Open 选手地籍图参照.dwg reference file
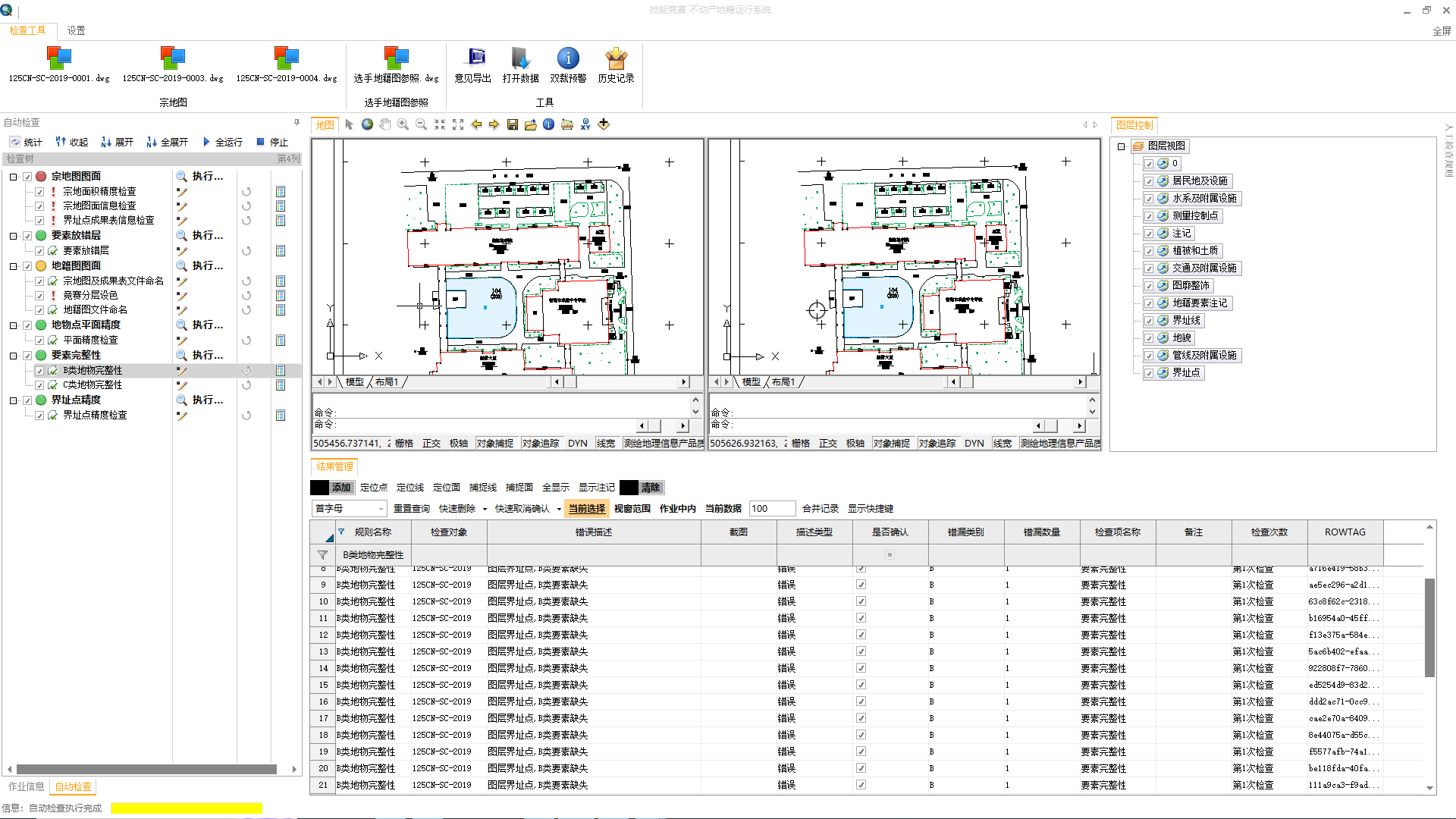Image resolution: width=1456 pixels, height=819 pixels. point(396,64)
